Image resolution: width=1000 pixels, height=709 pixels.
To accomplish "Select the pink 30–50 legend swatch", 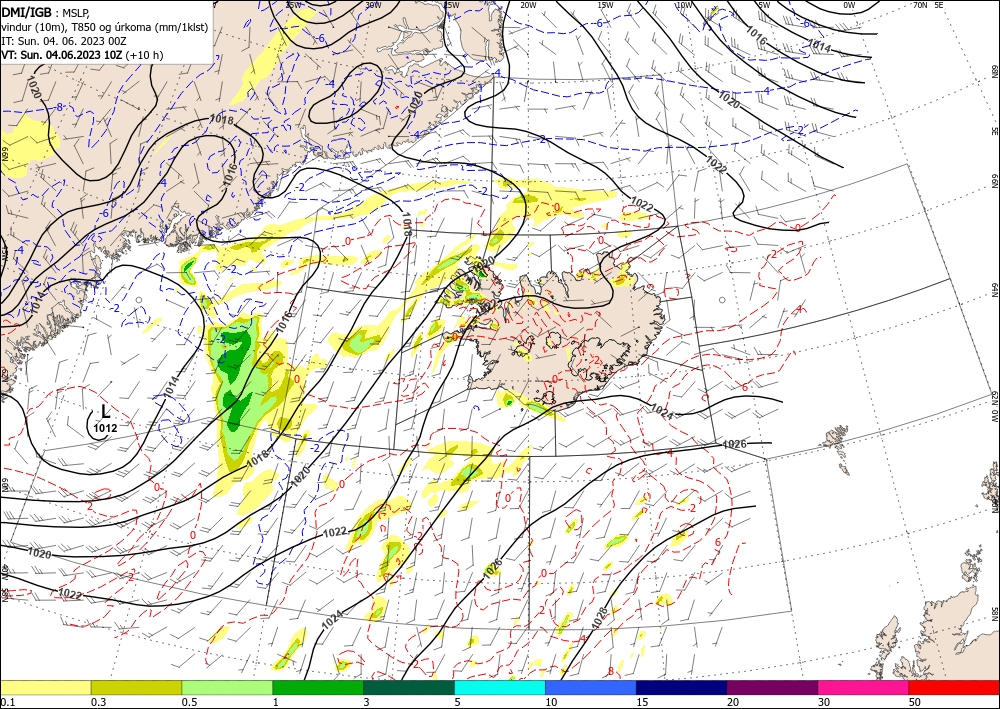I will tap(864, 687).
